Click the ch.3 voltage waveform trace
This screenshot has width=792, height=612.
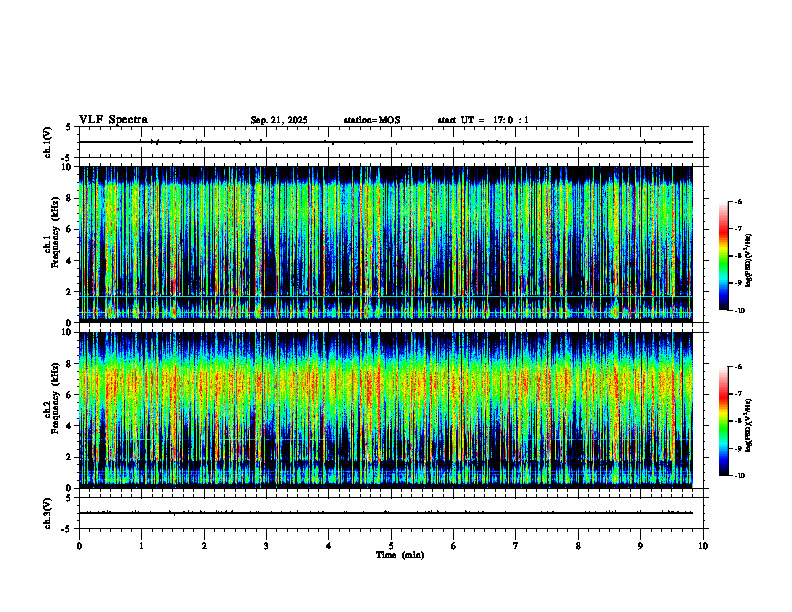(x=385, y=513)
